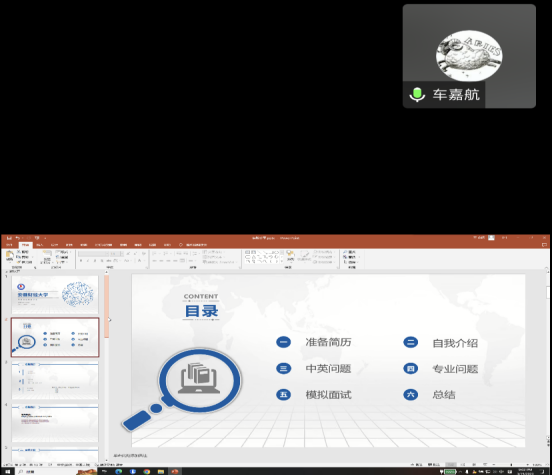Click the Paste clipboard icon

pos(10,256)
